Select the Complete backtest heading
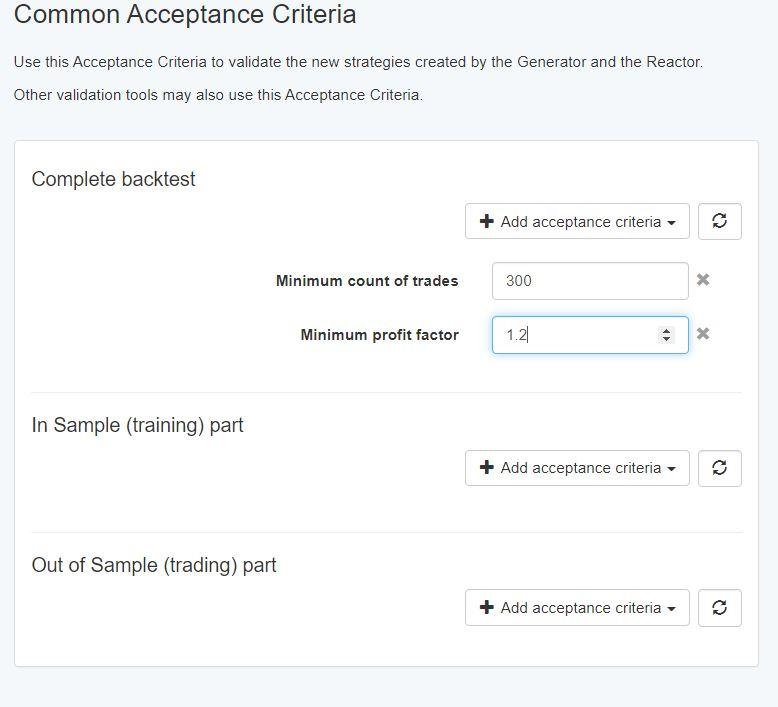 pos(114,179)
